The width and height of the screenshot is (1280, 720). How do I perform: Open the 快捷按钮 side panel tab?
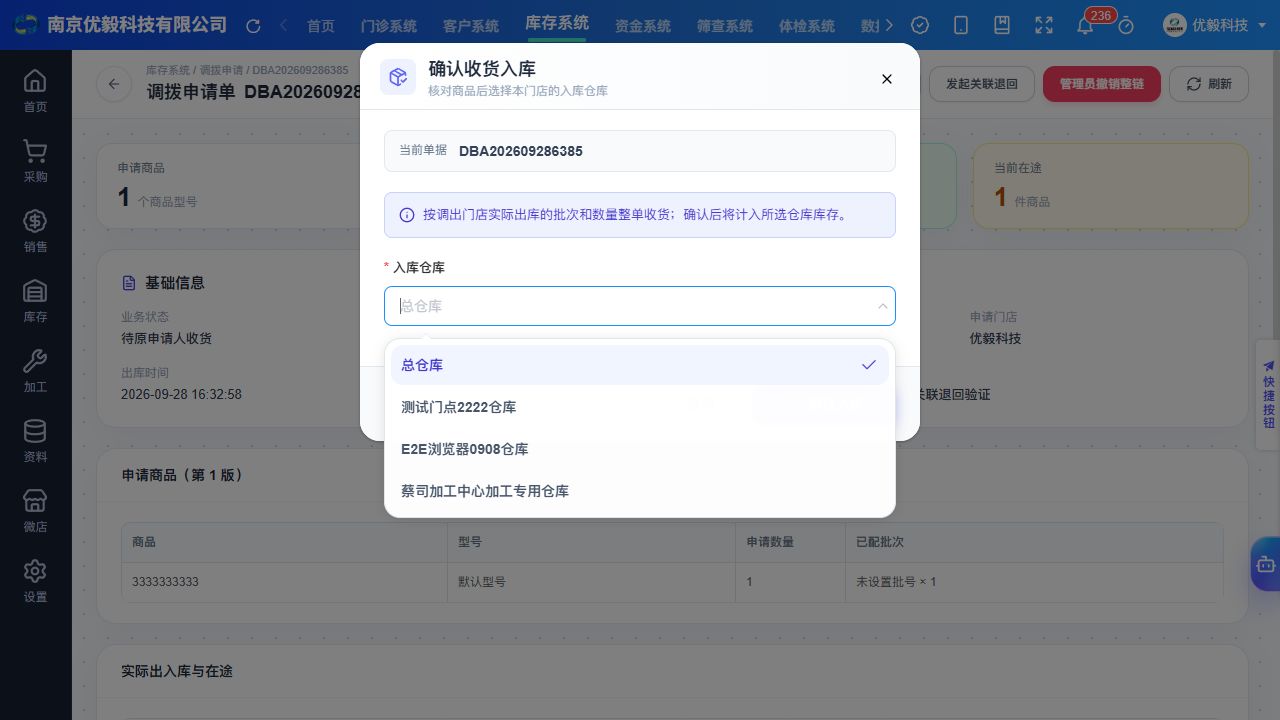pyautogui.click(x=1268, y=395)
